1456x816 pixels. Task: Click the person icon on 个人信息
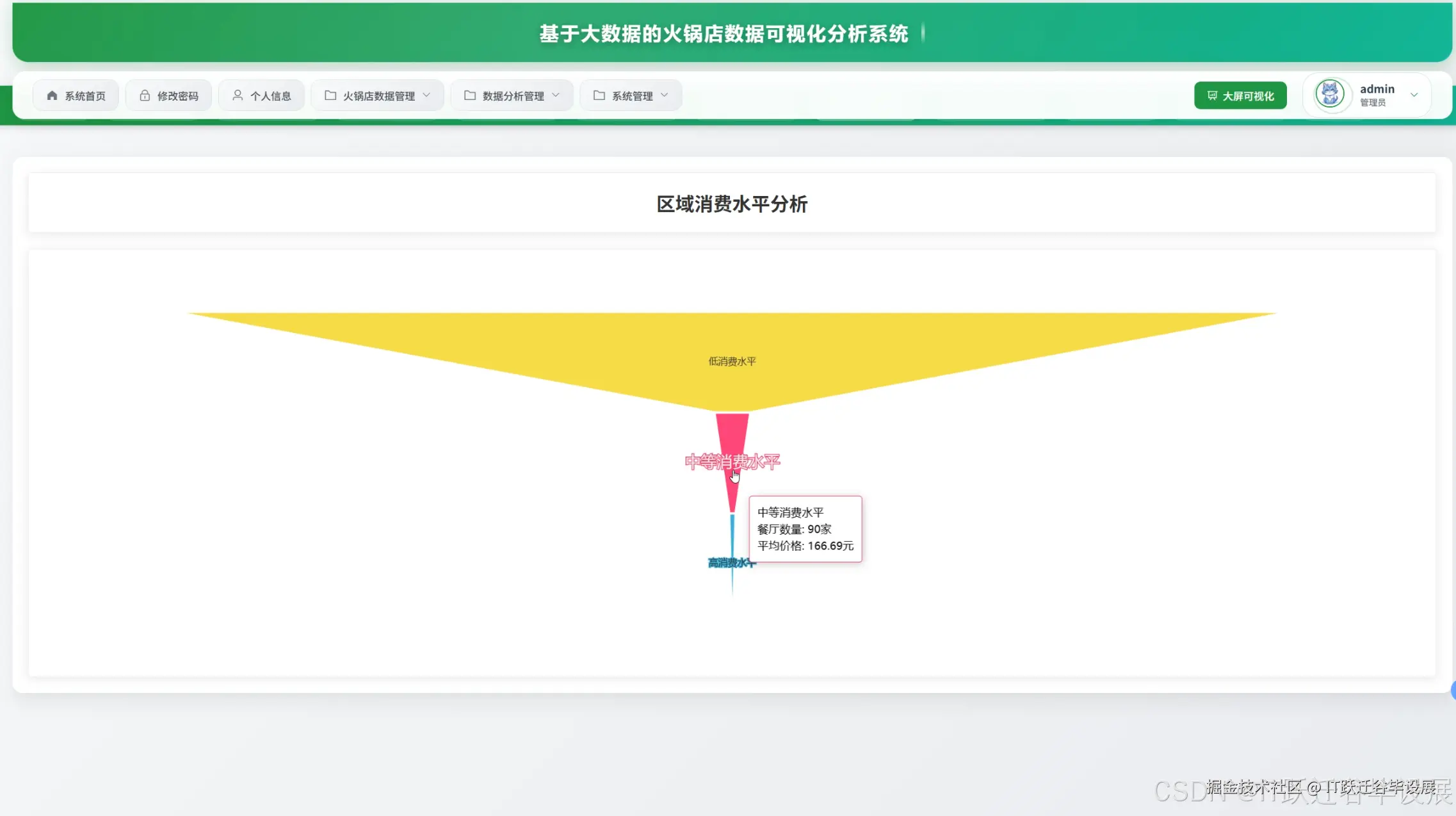click(238, 95)
